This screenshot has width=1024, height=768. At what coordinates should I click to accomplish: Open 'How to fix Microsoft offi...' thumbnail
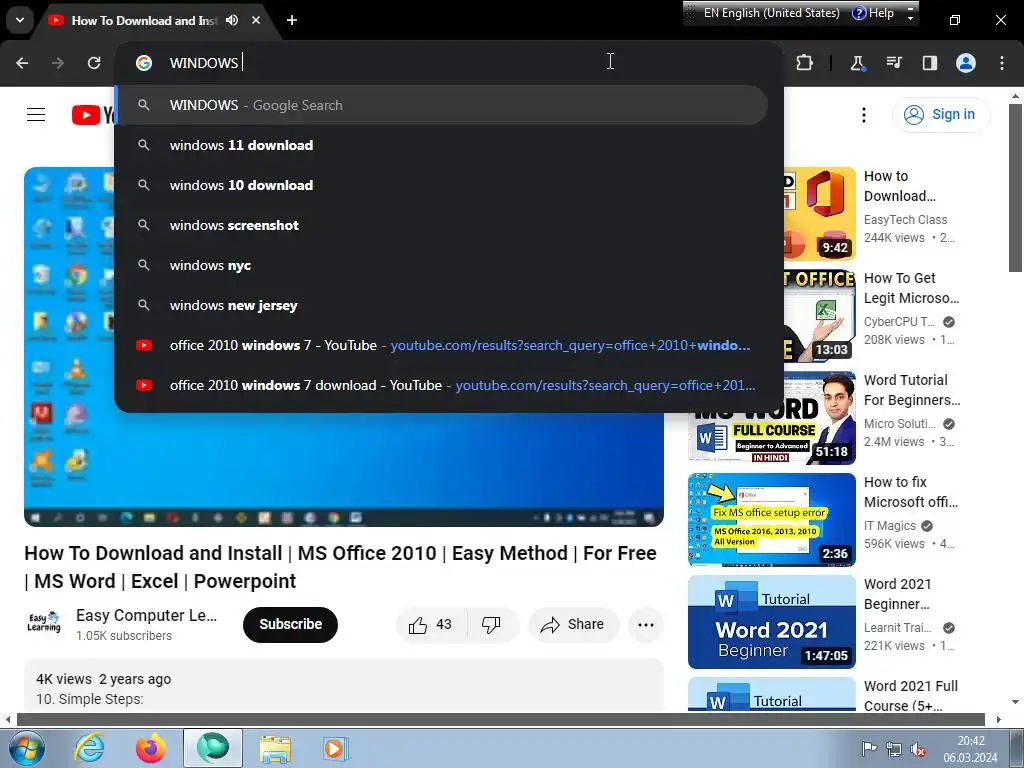click(771, 520)
